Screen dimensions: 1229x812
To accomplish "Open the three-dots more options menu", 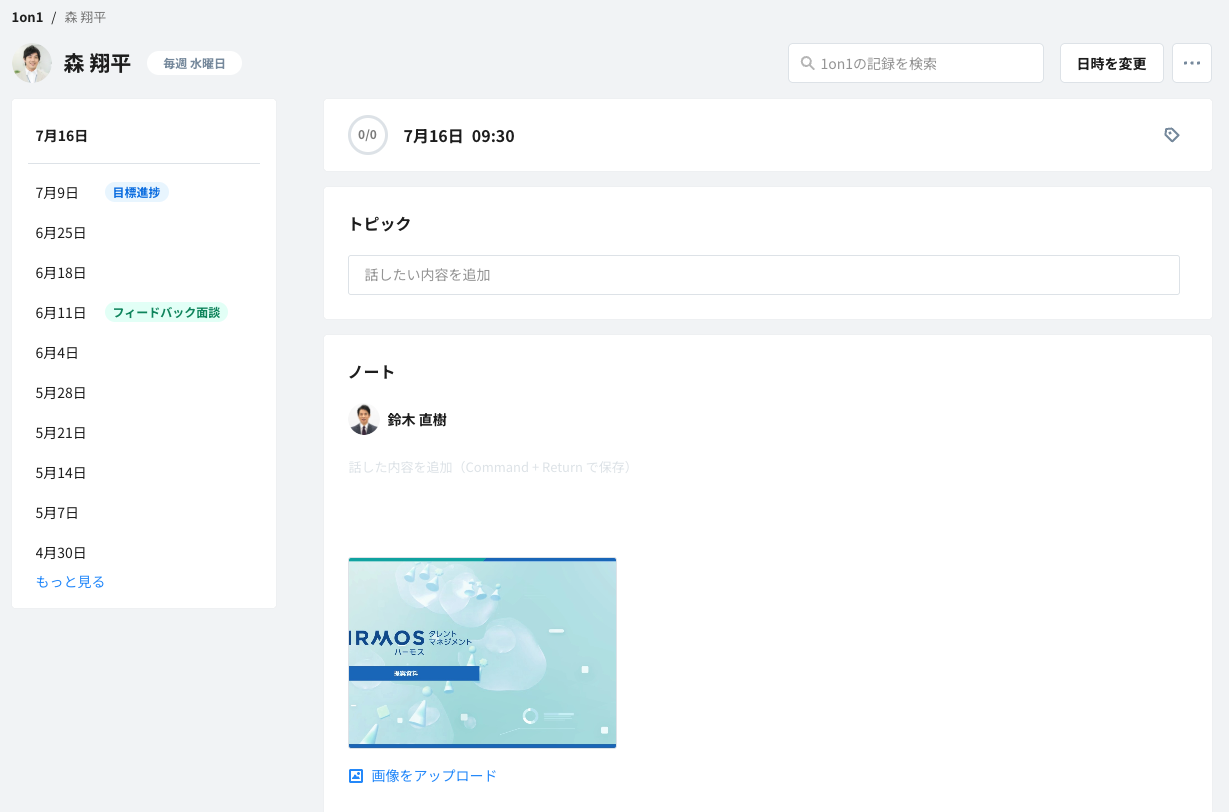I will [x=1191, y=63].
